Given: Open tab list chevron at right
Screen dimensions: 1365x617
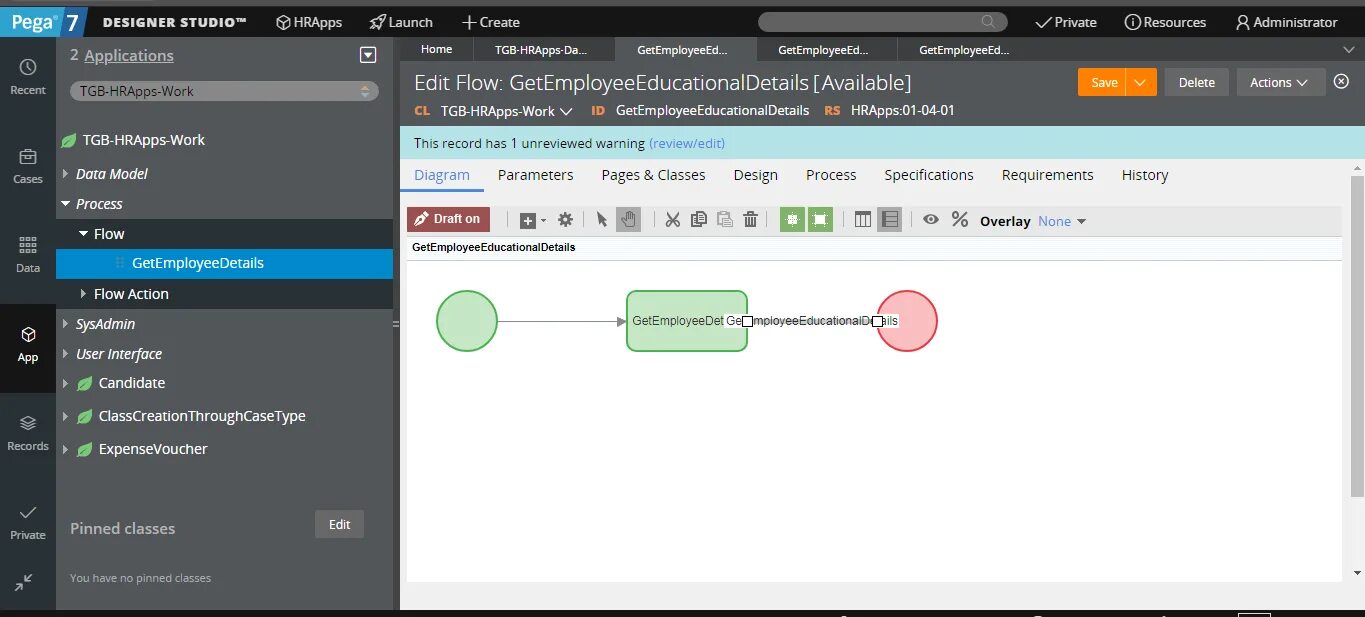Looking at the screenshot, I should (1348, 49).
